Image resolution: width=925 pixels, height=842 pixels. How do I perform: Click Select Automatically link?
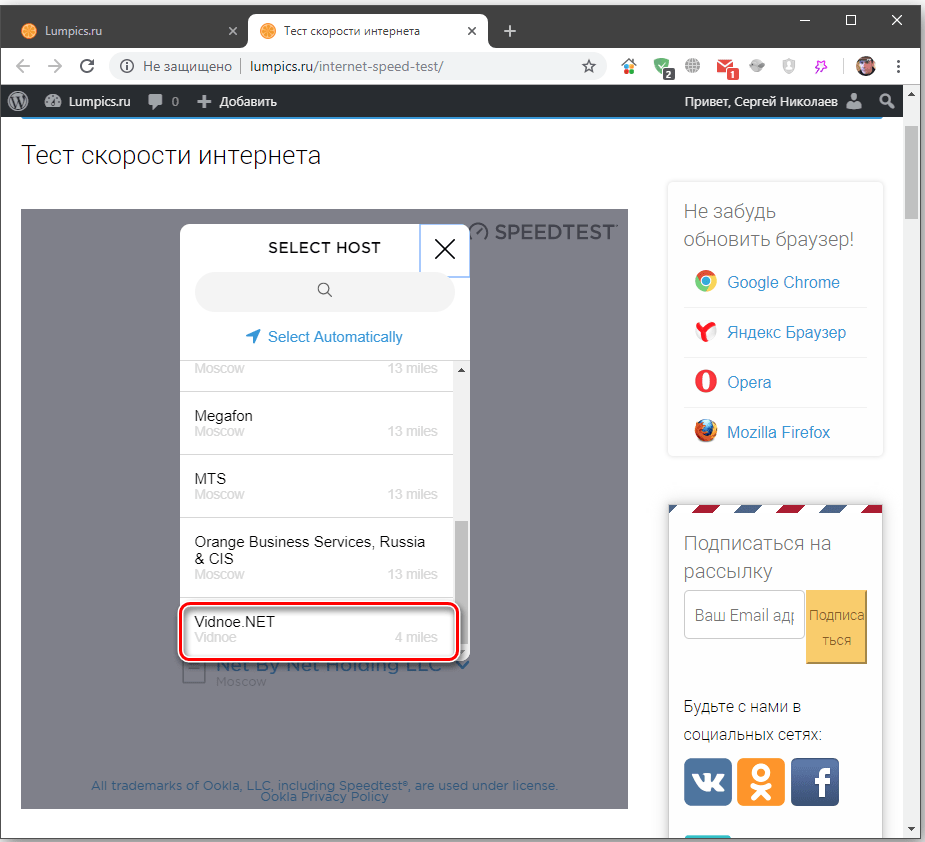[x=324, y=337]
